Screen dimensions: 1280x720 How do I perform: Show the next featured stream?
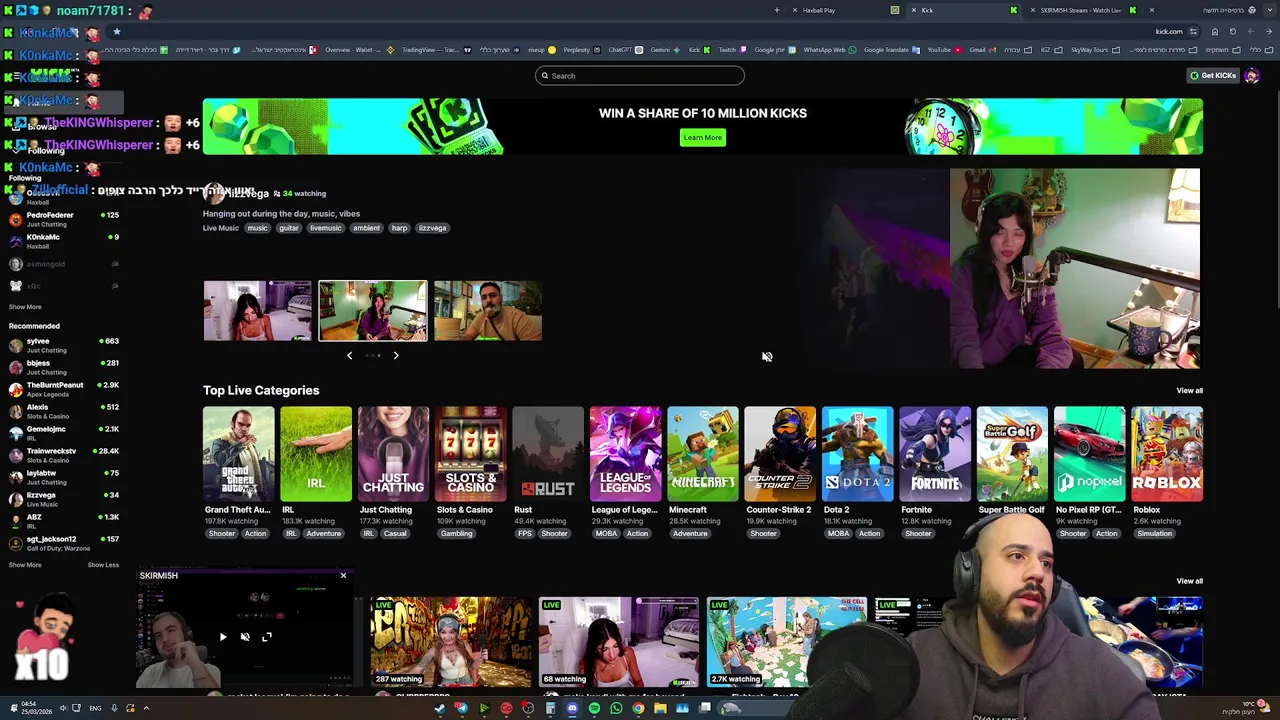coord(396,355)
